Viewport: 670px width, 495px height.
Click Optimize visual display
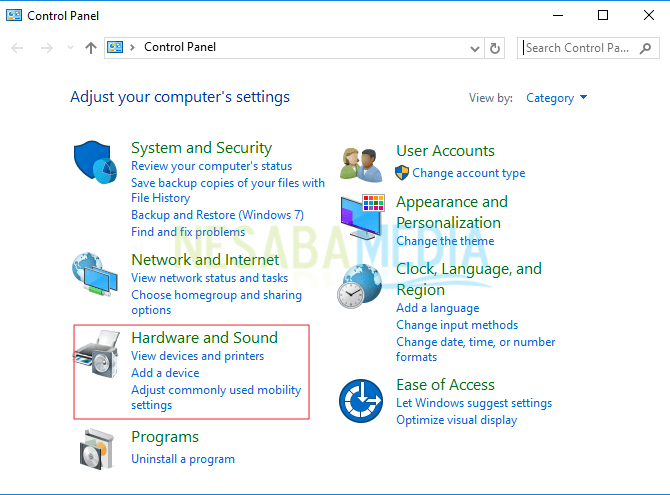456,420
